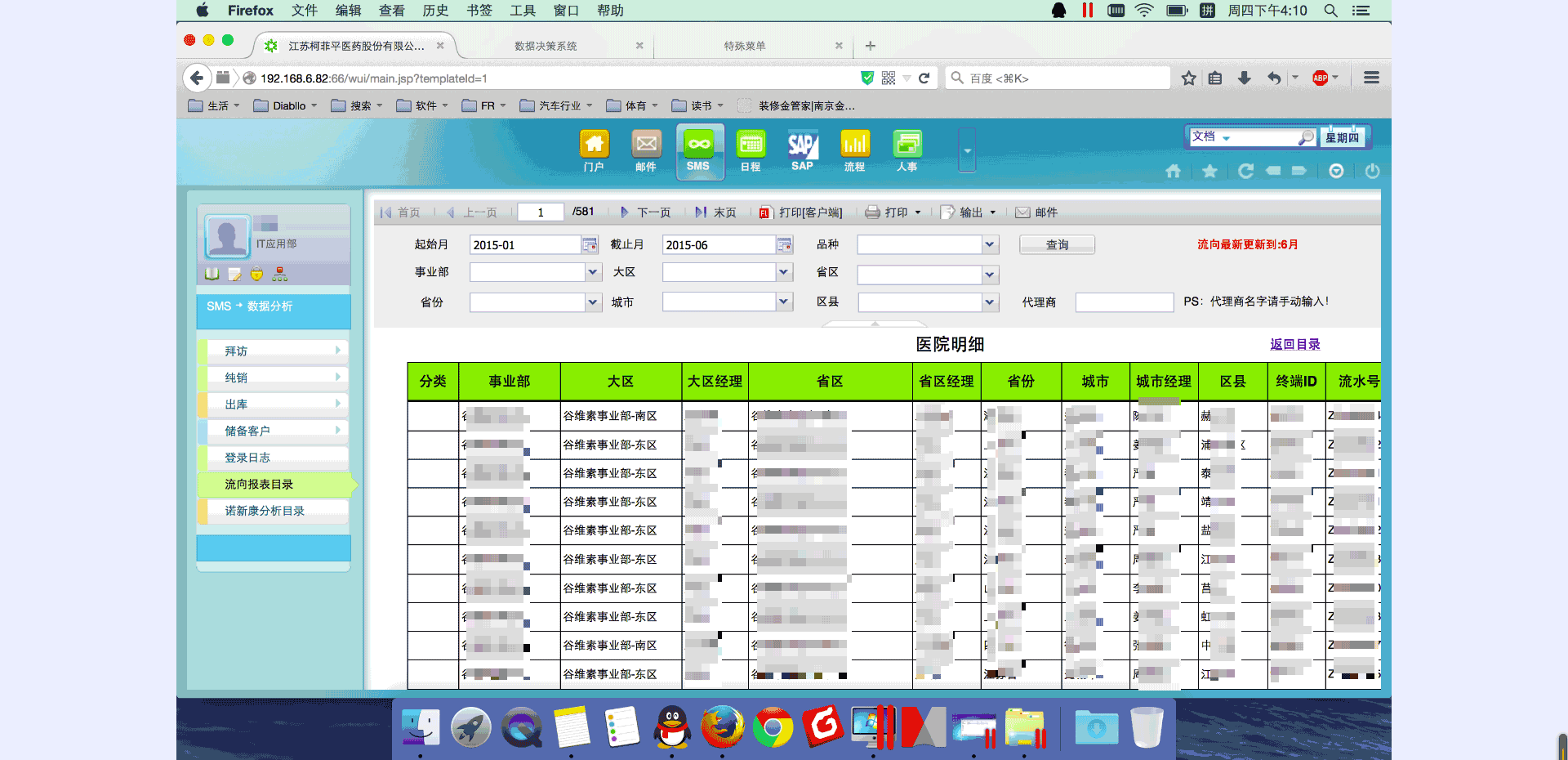
Task: Open the 历史 menu in the menu bar
Action: 435,11
